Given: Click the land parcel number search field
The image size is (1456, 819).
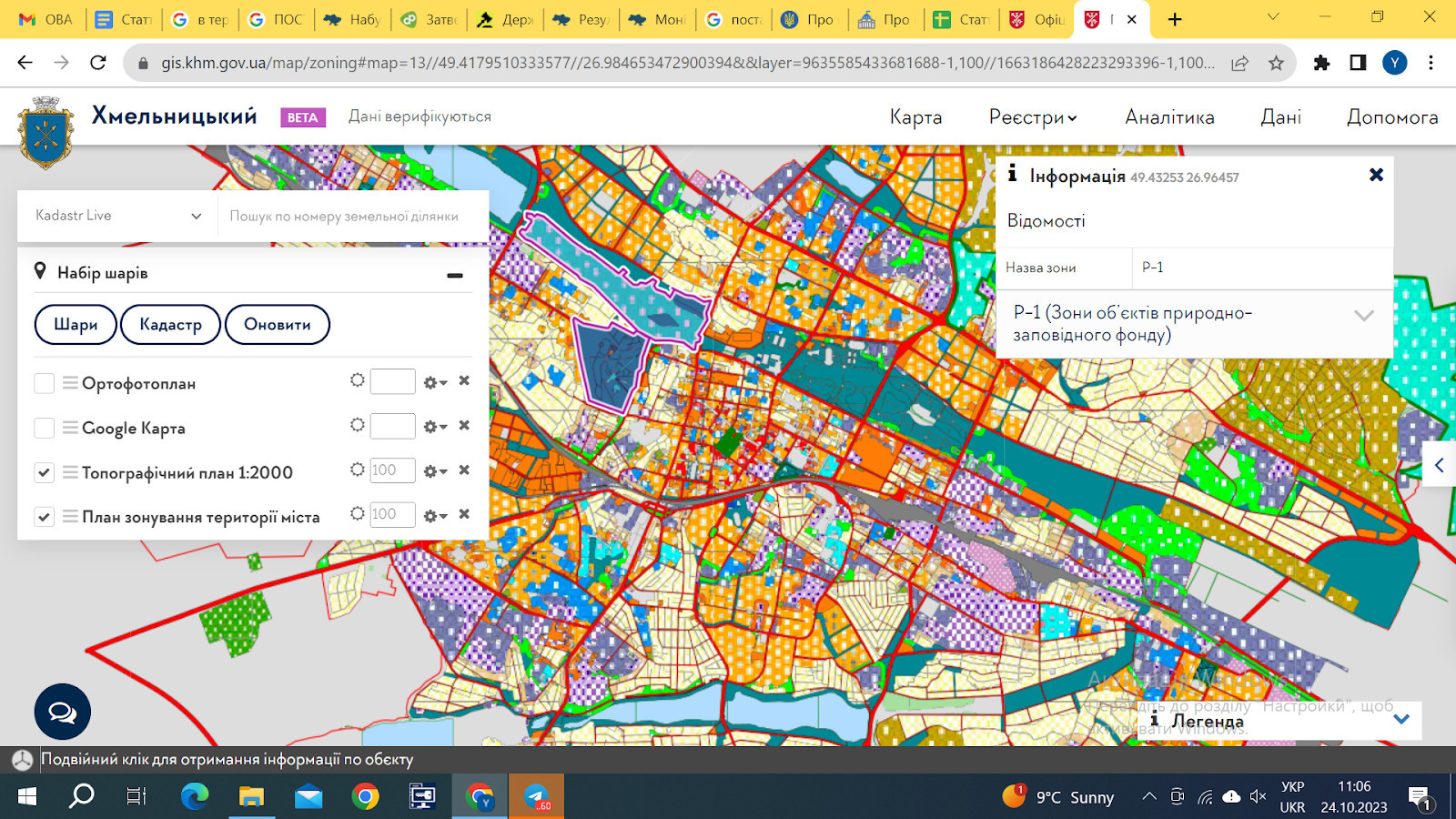Looking at the screenshot, I should tap(350, 217).
